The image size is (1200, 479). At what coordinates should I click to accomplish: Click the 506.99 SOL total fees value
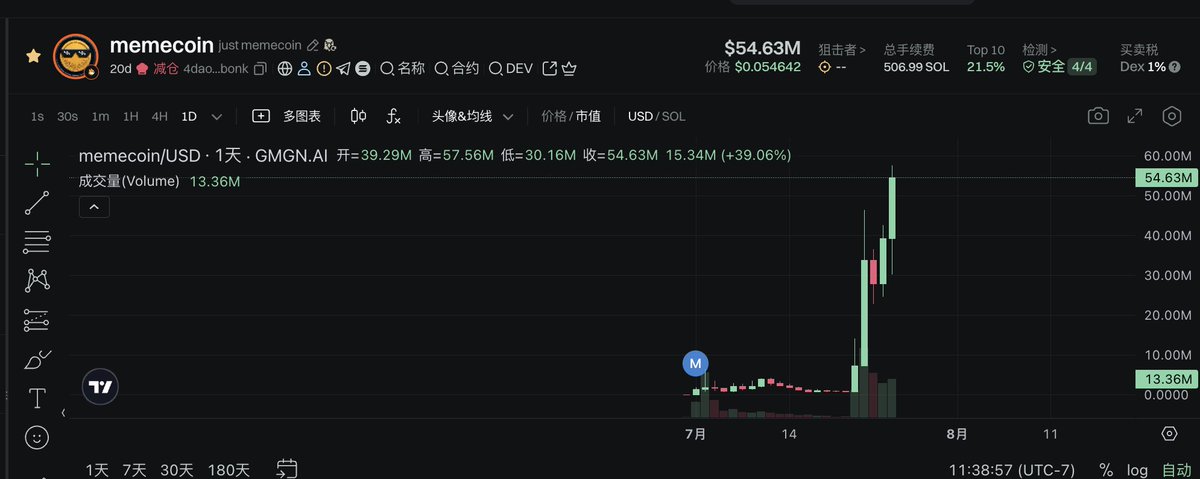click(x=917, y=67)
